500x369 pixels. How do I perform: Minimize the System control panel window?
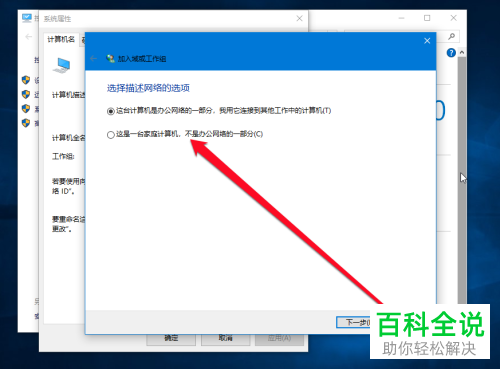coord(401,18)
